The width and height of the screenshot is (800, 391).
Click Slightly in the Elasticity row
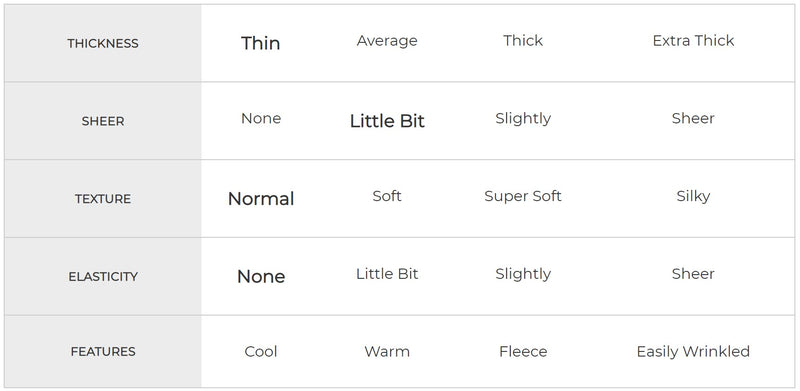(523, 275)
